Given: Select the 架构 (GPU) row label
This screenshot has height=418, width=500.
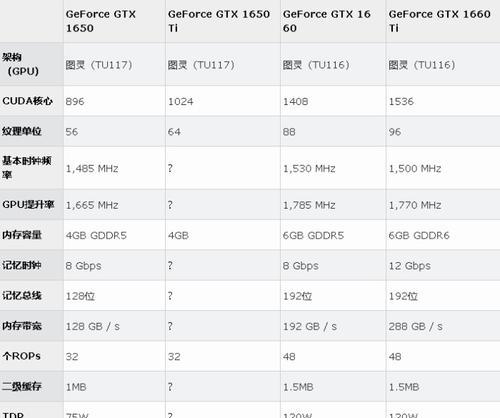Looking at the screenshot, I should tap(21, 64).
